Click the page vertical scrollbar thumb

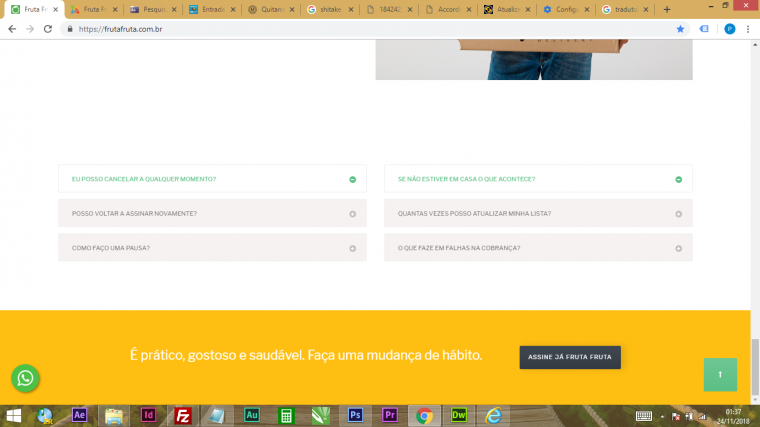point(755,367)
